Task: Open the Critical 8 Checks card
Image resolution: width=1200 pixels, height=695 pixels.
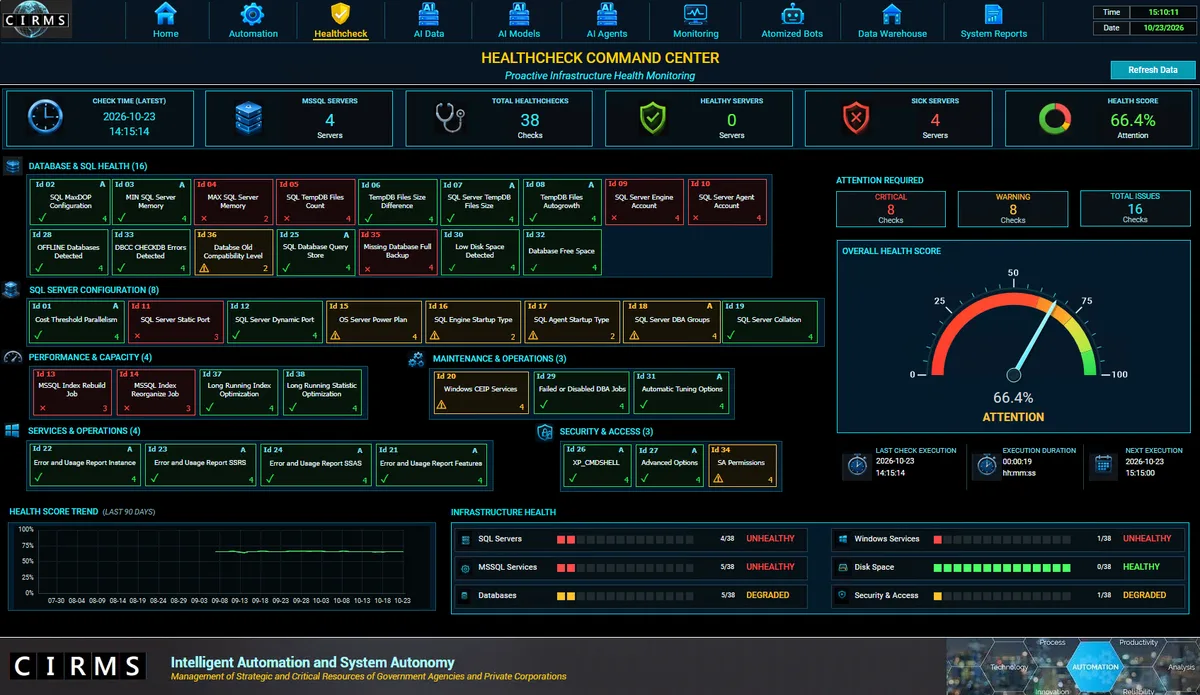Action: [x=890, y=208]
